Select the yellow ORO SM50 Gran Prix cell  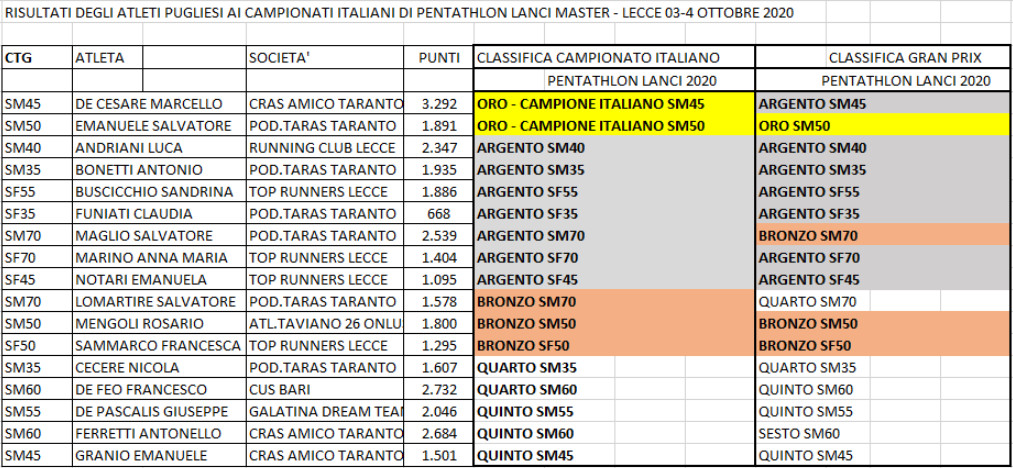click(x=883, y=126)
